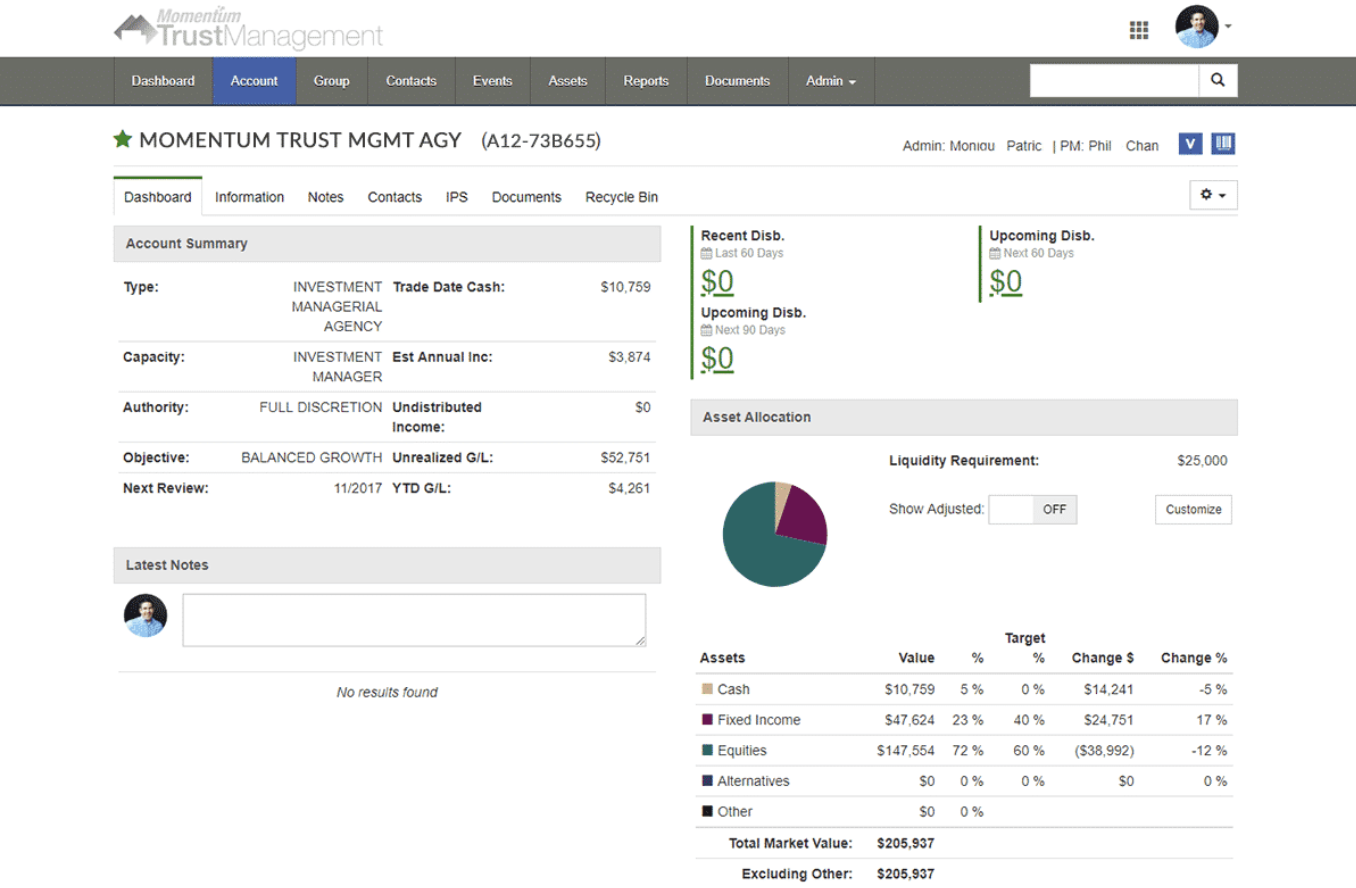Open the apps grid icon

1138,30
